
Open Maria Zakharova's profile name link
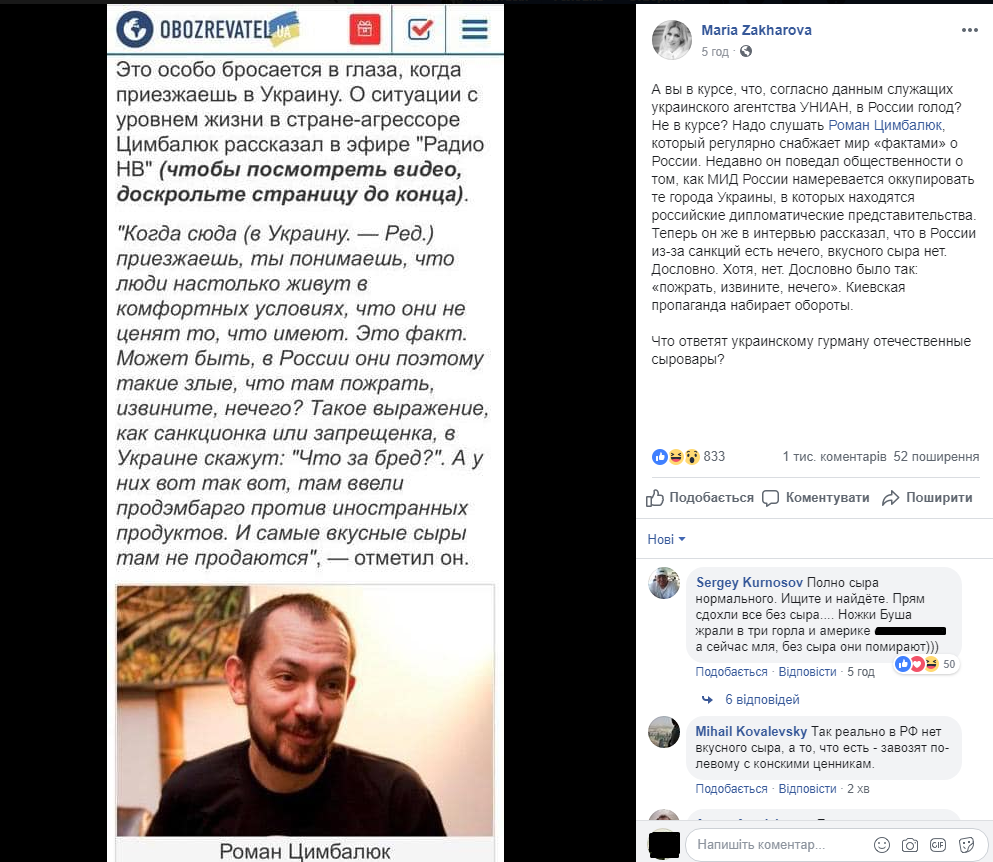pos(756,30)
